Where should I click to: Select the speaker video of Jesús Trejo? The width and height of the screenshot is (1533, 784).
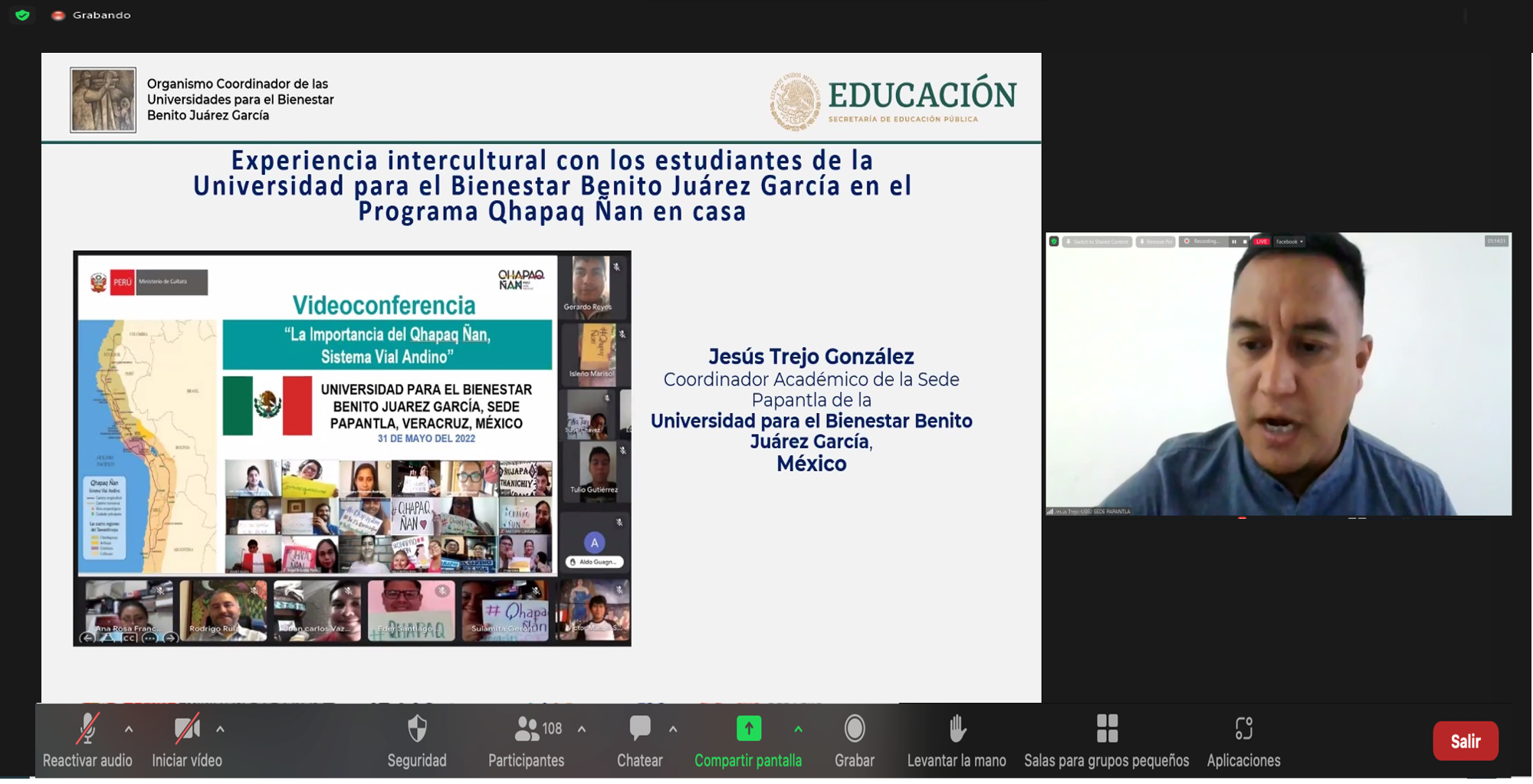(1279, 374)
